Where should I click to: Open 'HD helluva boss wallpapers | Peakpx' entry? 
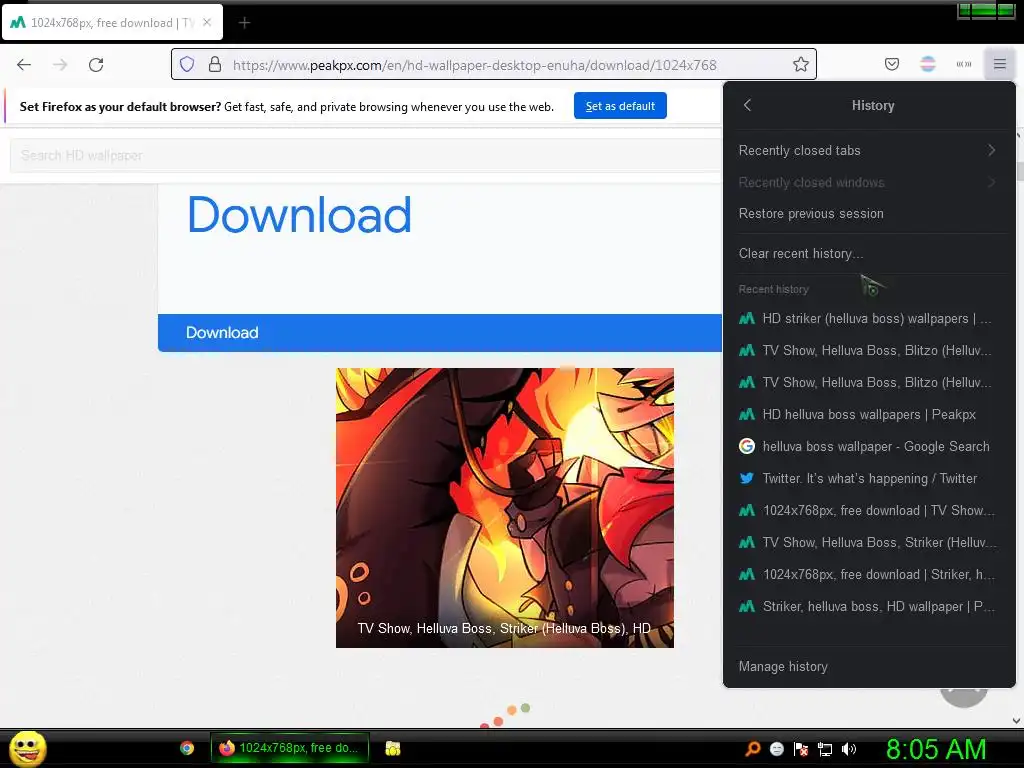(869, 415)
